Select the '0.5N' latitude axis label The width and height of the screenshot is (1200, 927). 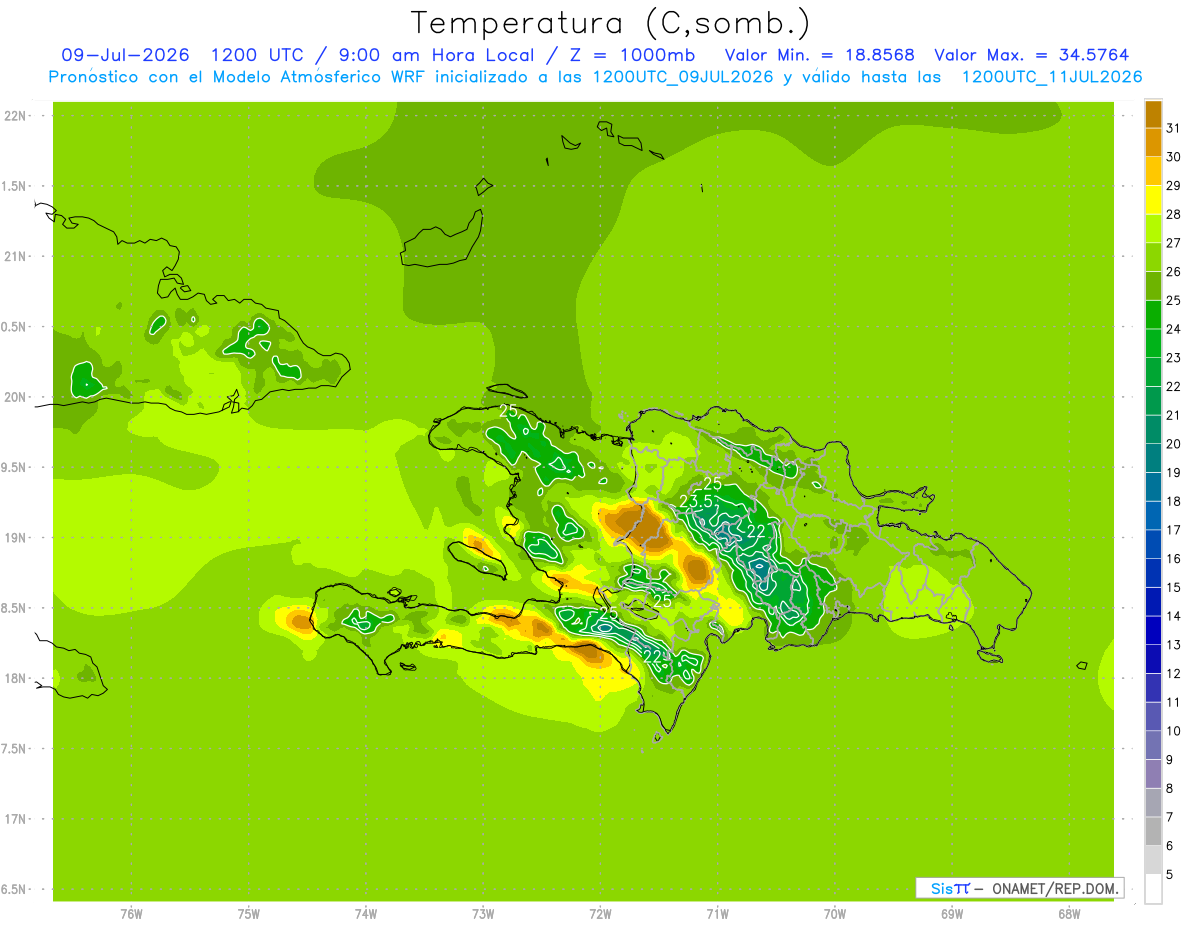tap(14, 327)
